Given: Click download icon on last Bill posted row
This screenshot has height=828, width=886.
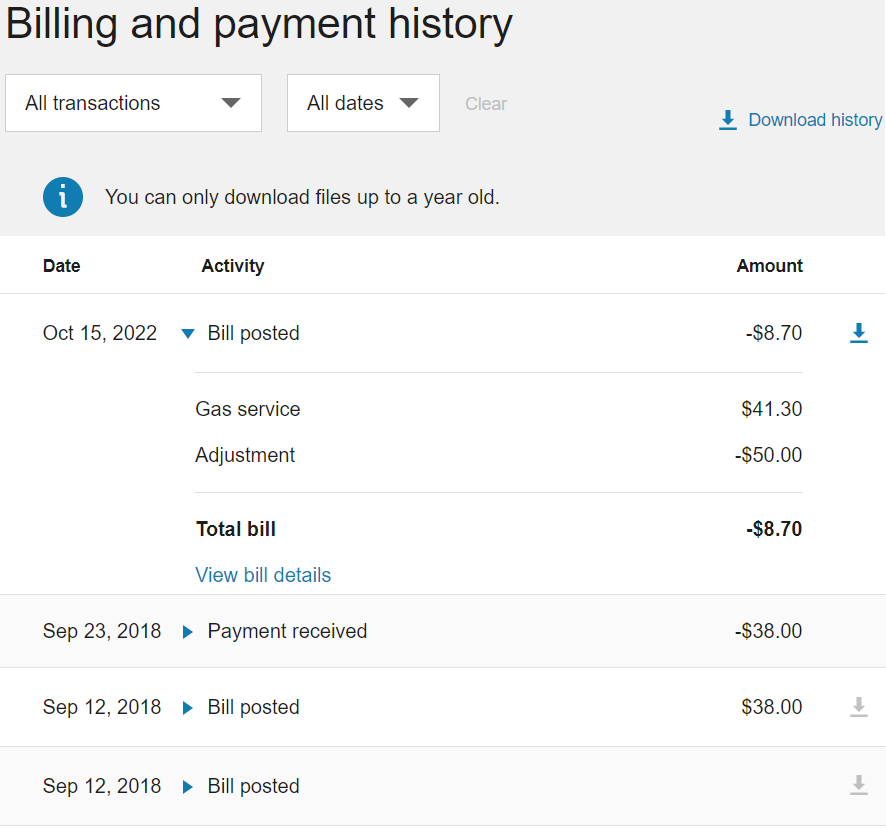Looking at the screenshot, I should click(858, 785).
